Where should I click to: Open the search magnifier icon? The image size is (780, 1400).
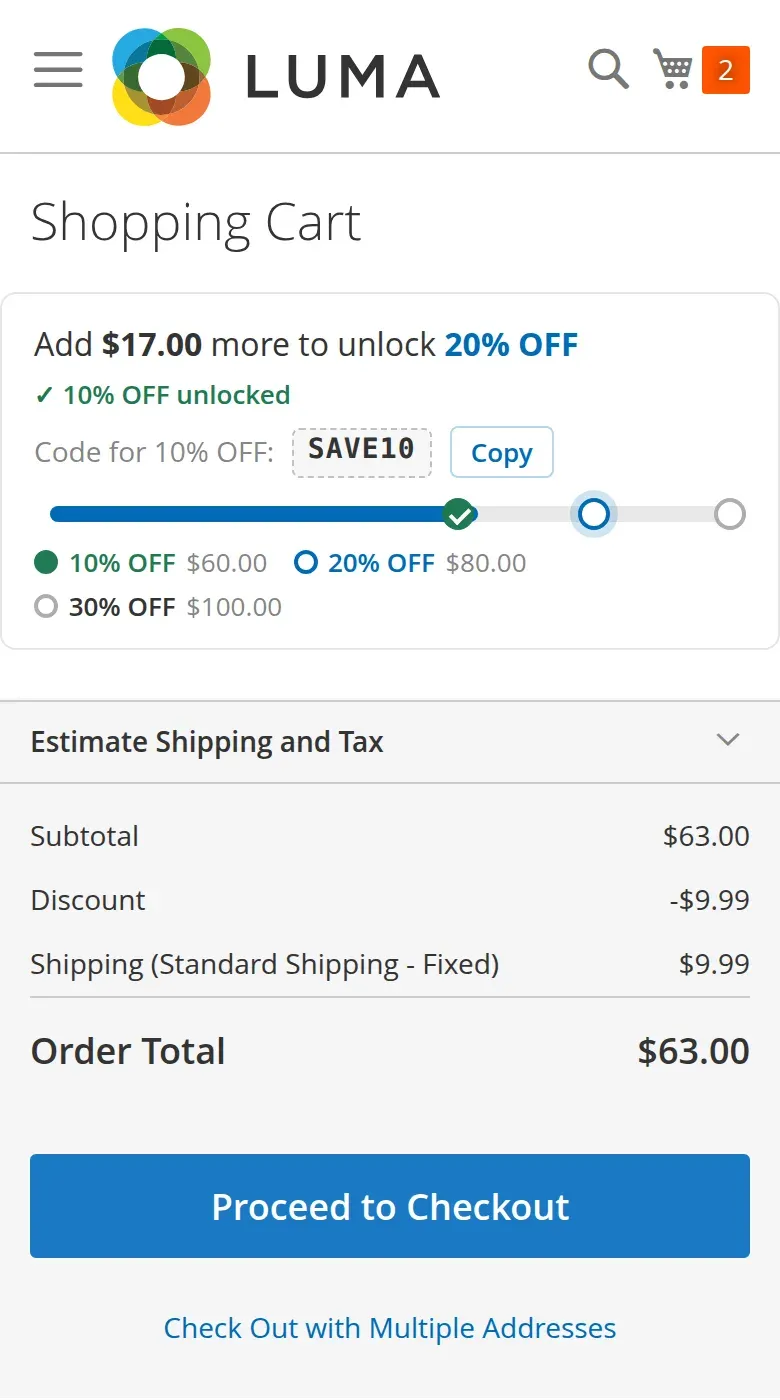[x=608, y=69]
